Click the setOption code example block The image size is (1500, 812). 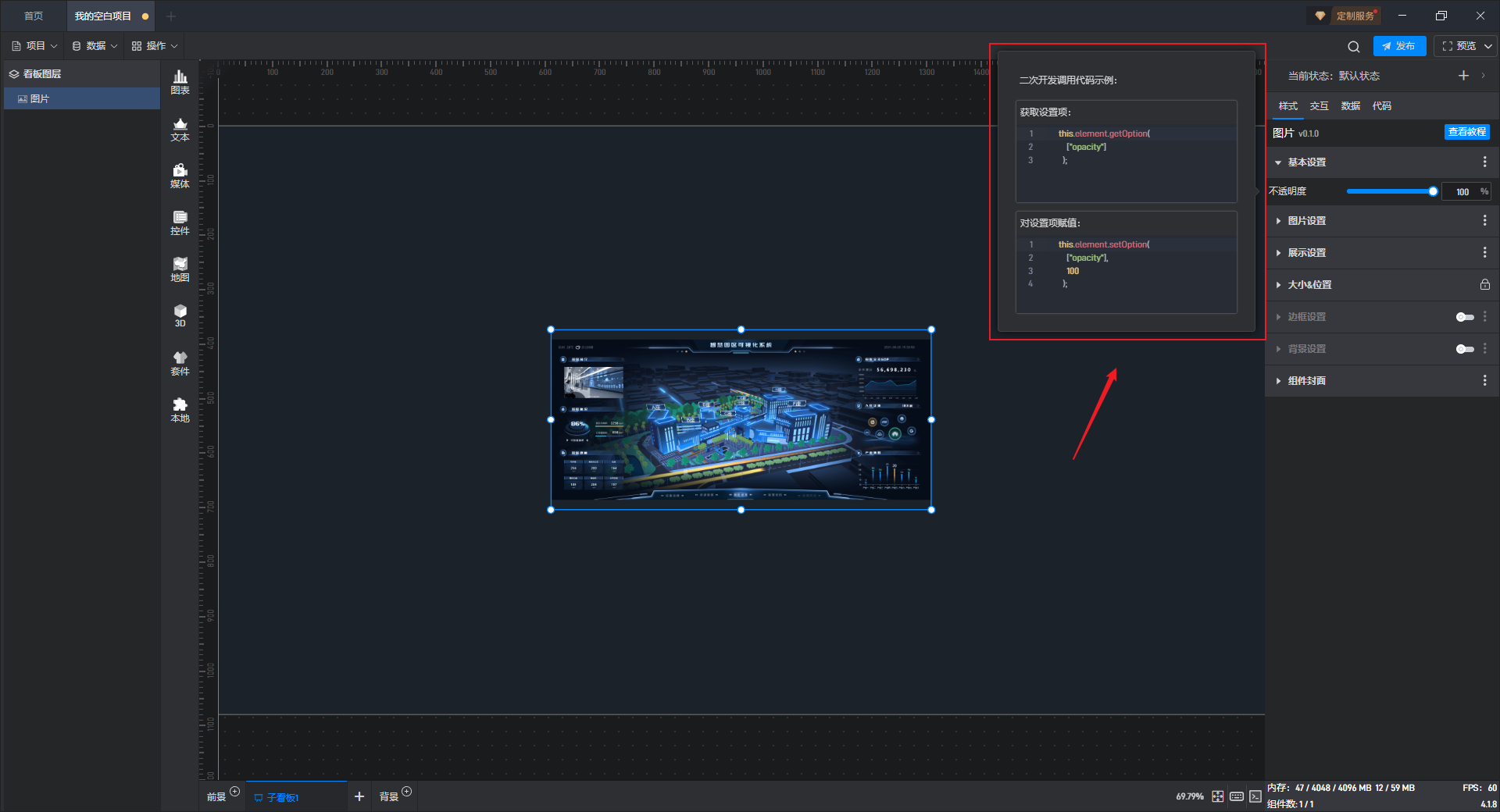point(1126,262)
